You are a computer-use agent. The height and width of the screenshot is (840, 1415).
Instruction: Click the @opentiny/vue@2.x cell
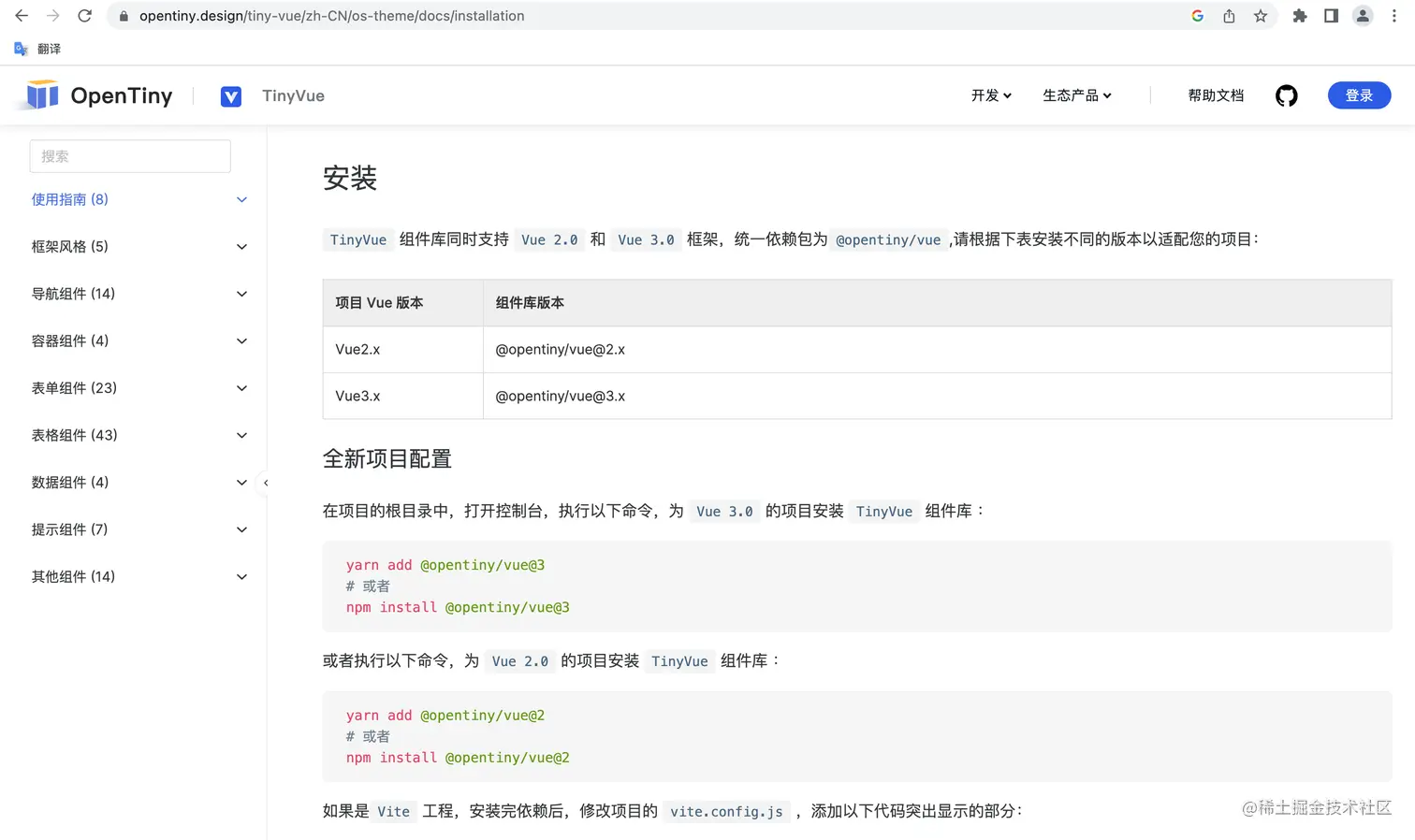(937, 350)
